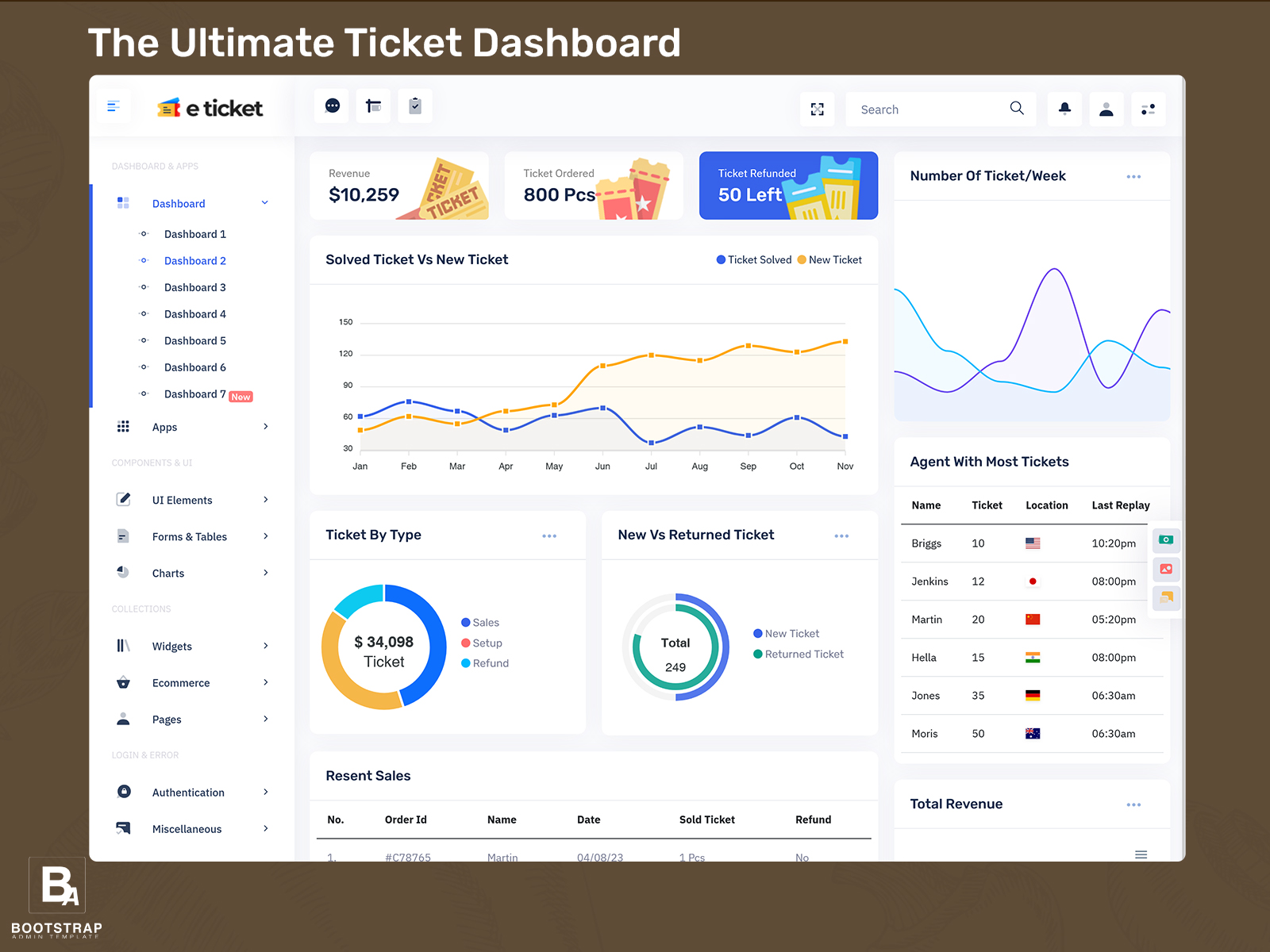Image resolution: width=1270 pixels, height=952 pixels.
Task: Open Number Of Ticket/Week options dots
Action: [1133, 176]
